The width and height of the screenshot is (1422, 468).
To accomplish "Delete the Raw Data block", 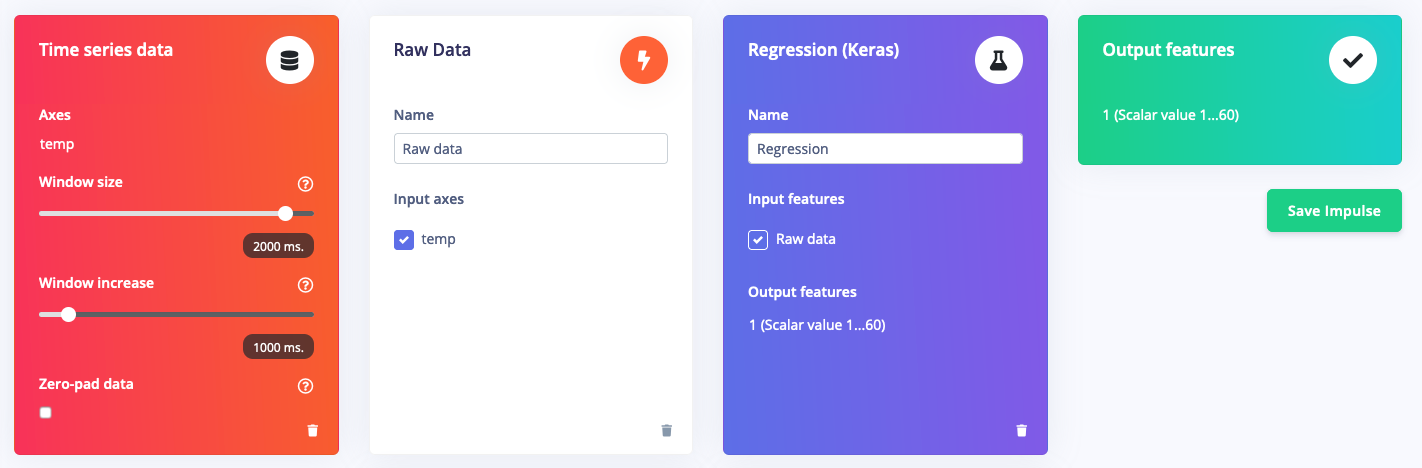I will click(667, 430).
